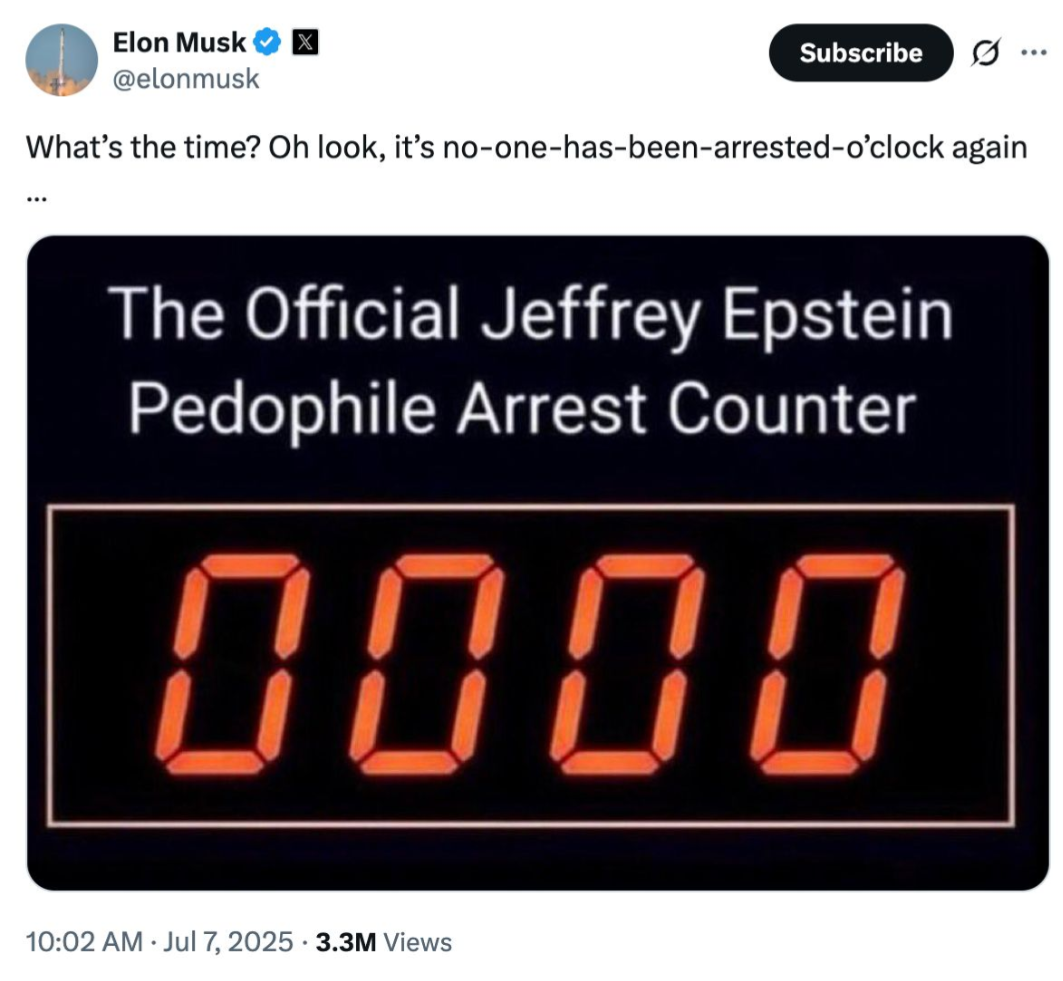This screenshot has height=981, width=1063.
Task: Expand the ellipsis below the tweet text
Action: click(35, 194)
